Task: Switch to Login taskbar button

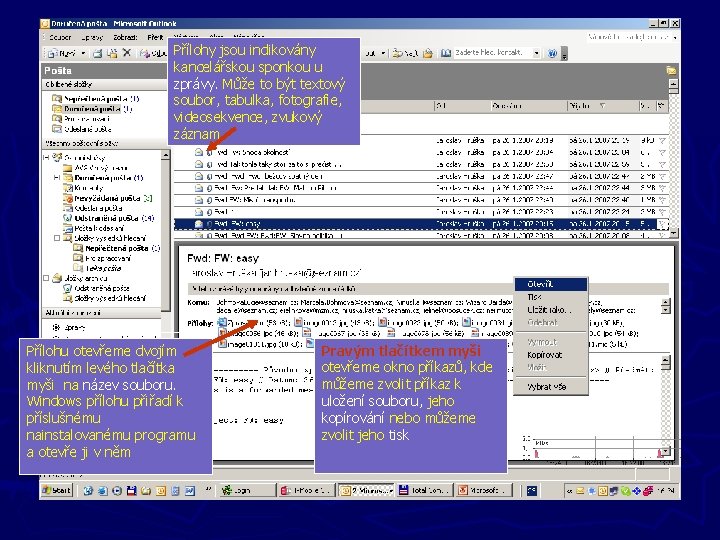Action: [246, 490]
